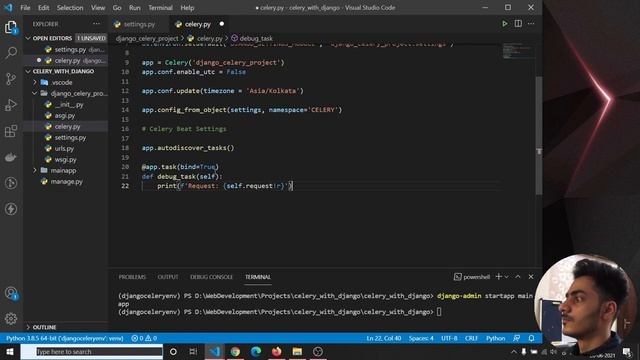Open File Explorer from the taskbar
The width and height of the screenshot is (640, 360).
[297, 351]
